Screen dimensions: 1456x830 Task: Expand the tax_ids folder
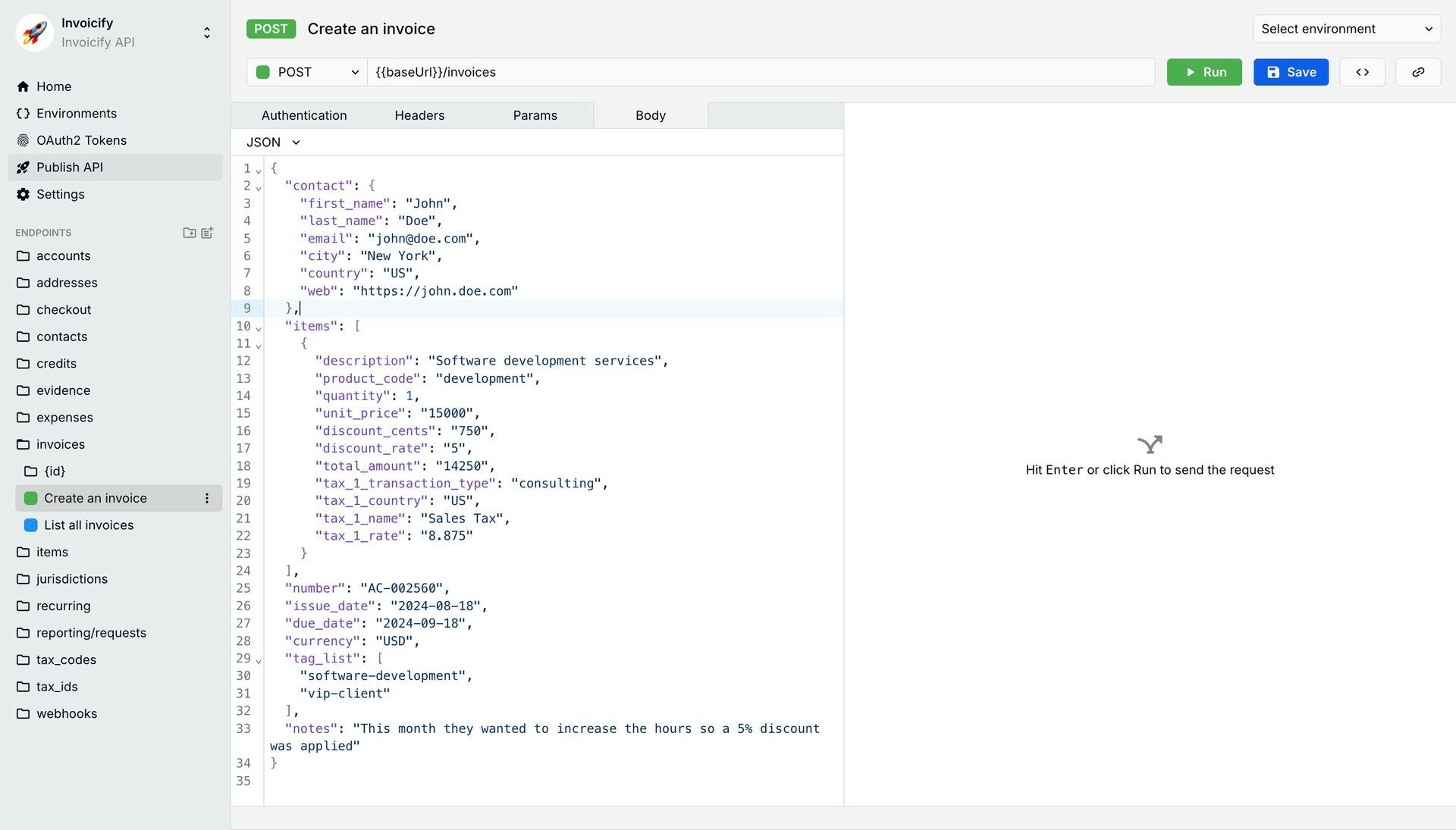pyautogui.click(x=115, y=687)
